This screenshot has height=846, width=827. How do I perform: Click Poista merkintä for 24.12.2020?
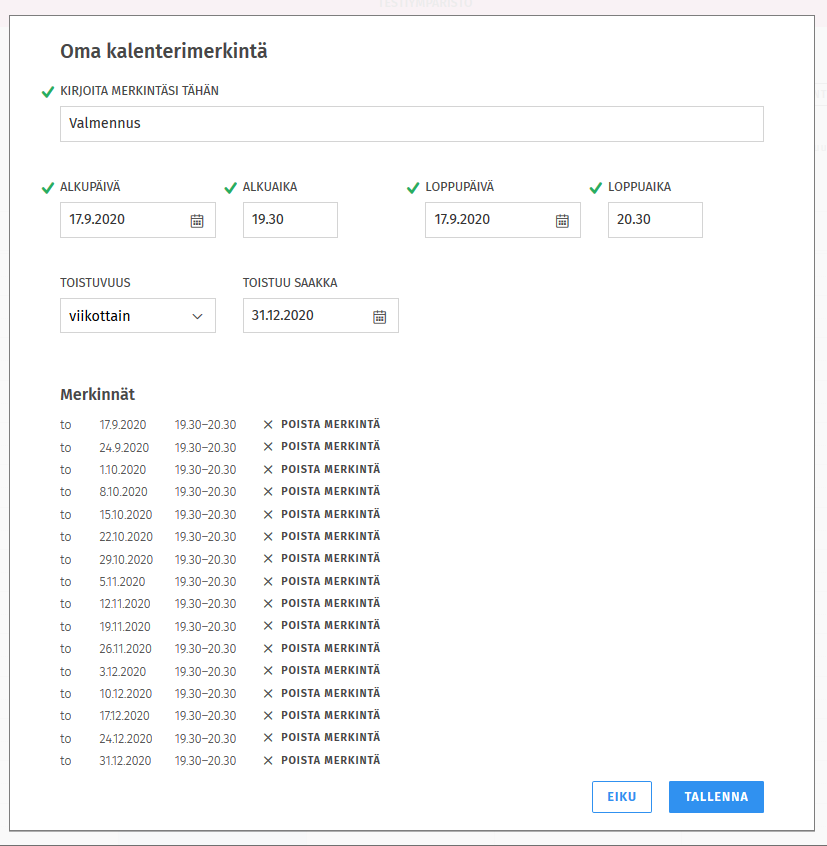(330, 738)
